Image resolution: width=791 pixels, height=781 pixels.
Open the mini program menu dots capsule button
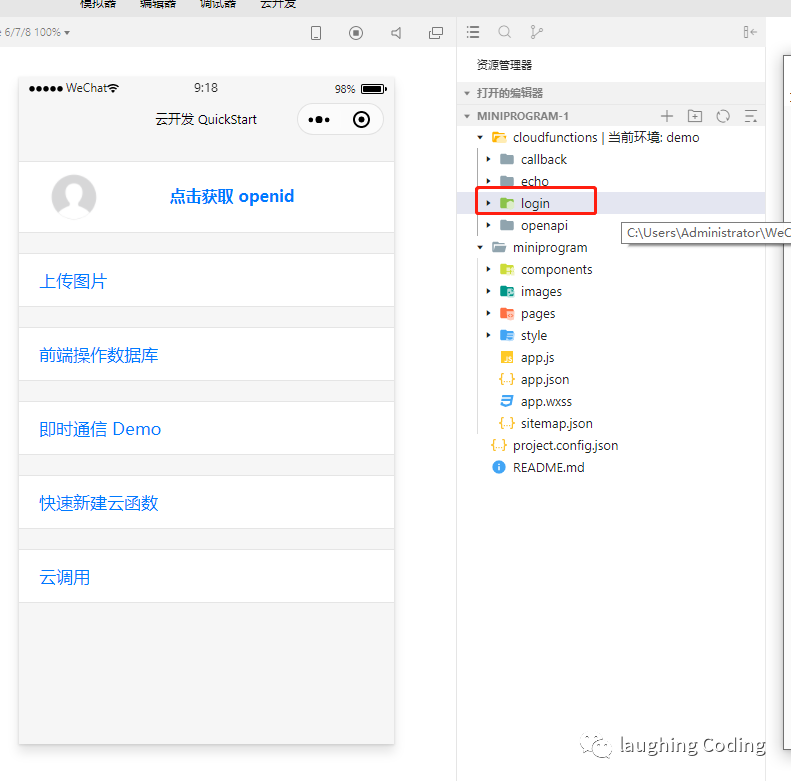tap(319, 120)
